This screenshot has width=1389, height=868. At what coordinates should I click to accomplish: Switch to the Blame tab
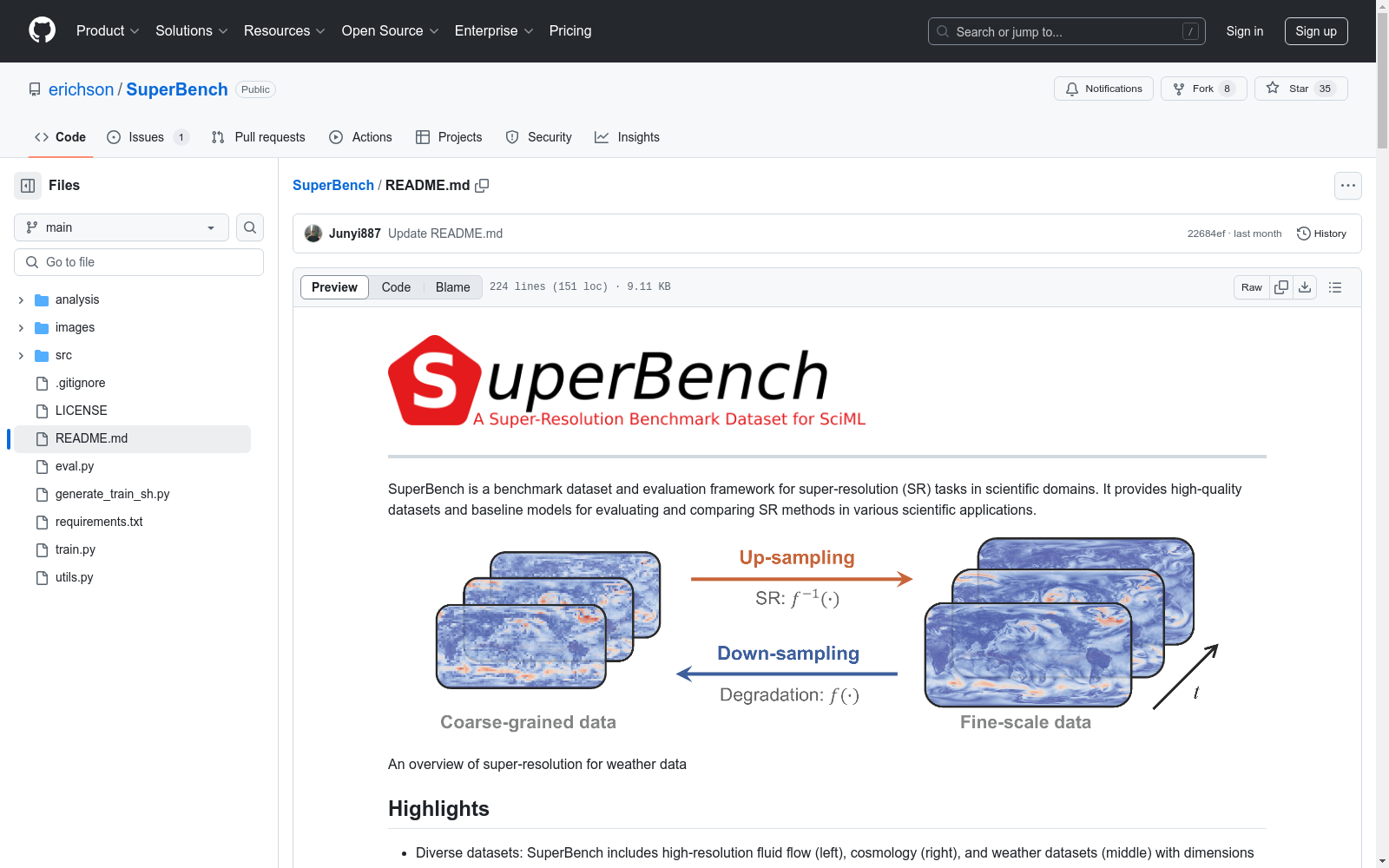[452, 286]
